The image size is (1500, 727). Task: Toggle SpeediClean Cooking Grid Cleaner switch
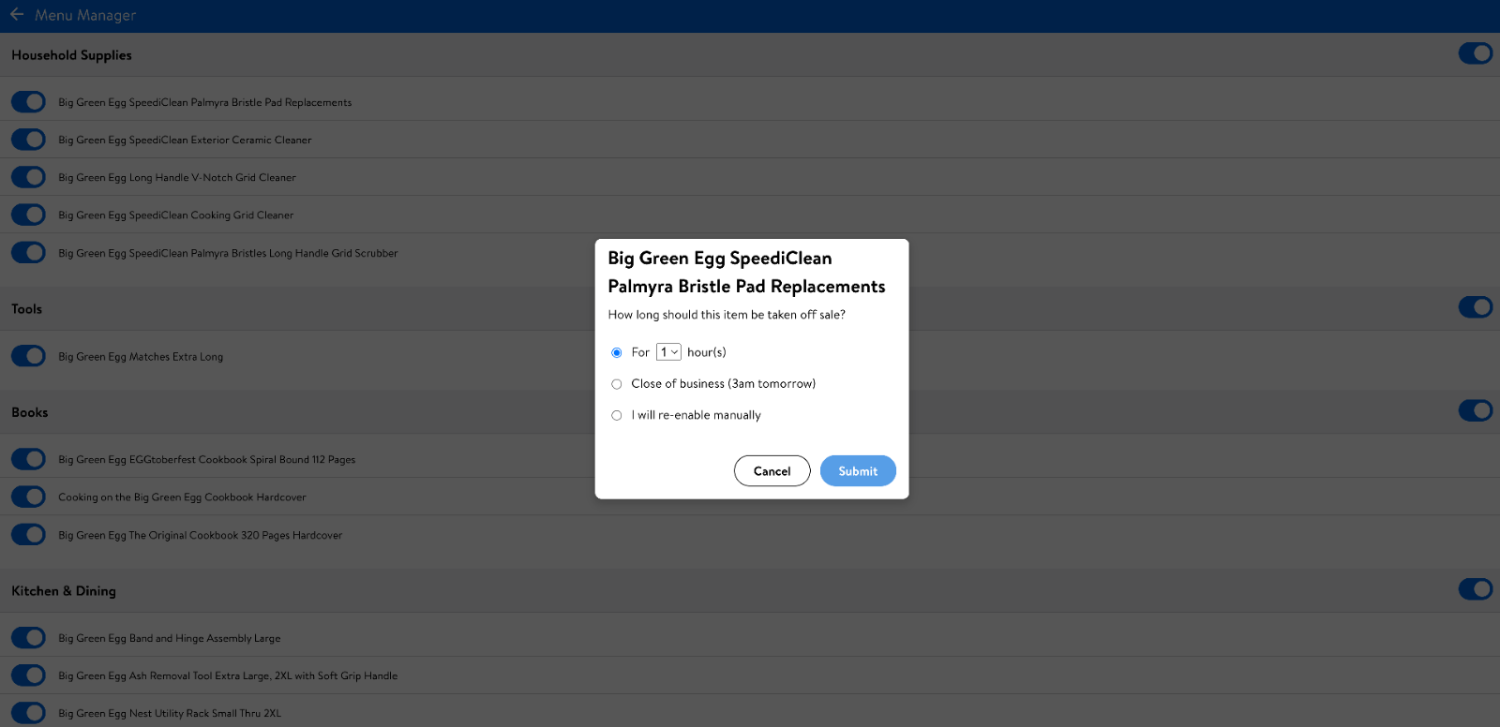click(29, 214)
